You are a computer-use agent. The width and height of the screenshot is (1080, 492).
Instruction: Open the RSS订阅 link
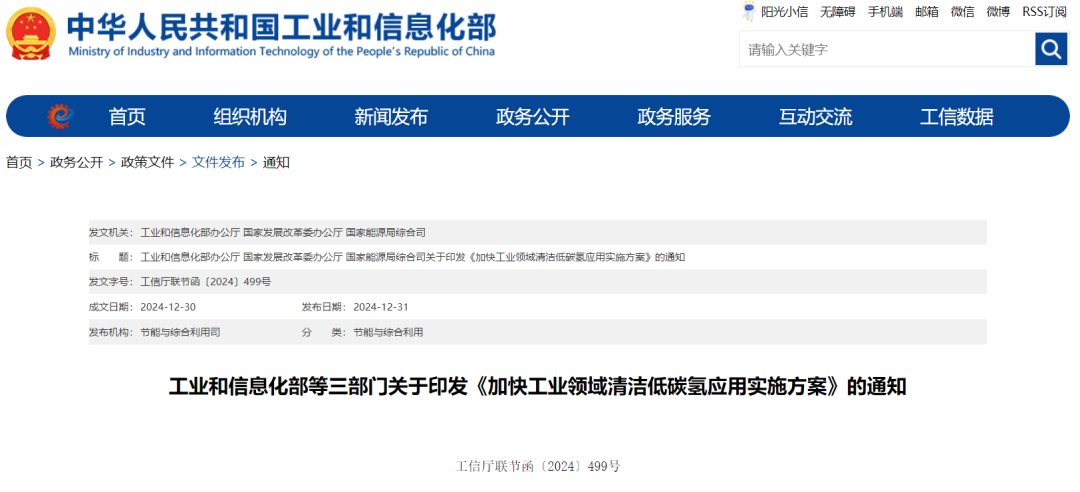[1044, 12]
